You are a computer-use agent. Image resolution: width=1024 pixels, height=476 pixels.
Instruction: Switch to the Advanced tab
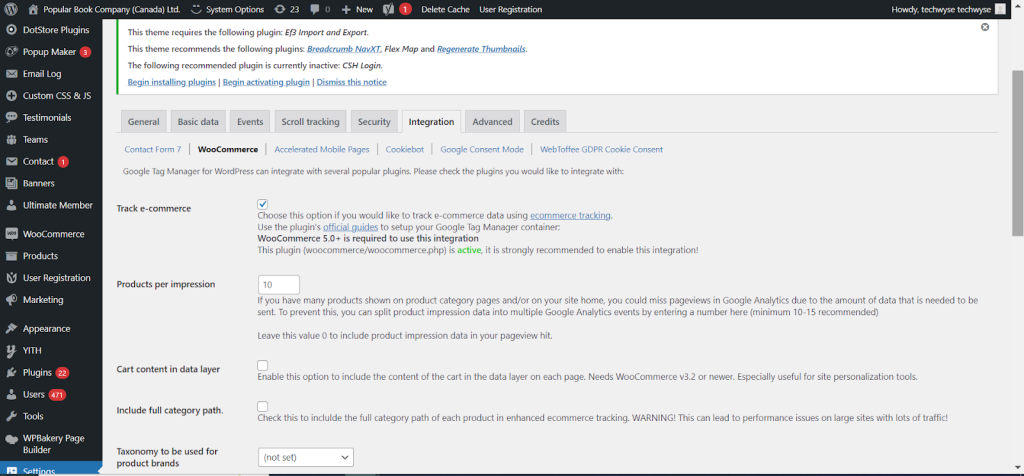[492, 122]
